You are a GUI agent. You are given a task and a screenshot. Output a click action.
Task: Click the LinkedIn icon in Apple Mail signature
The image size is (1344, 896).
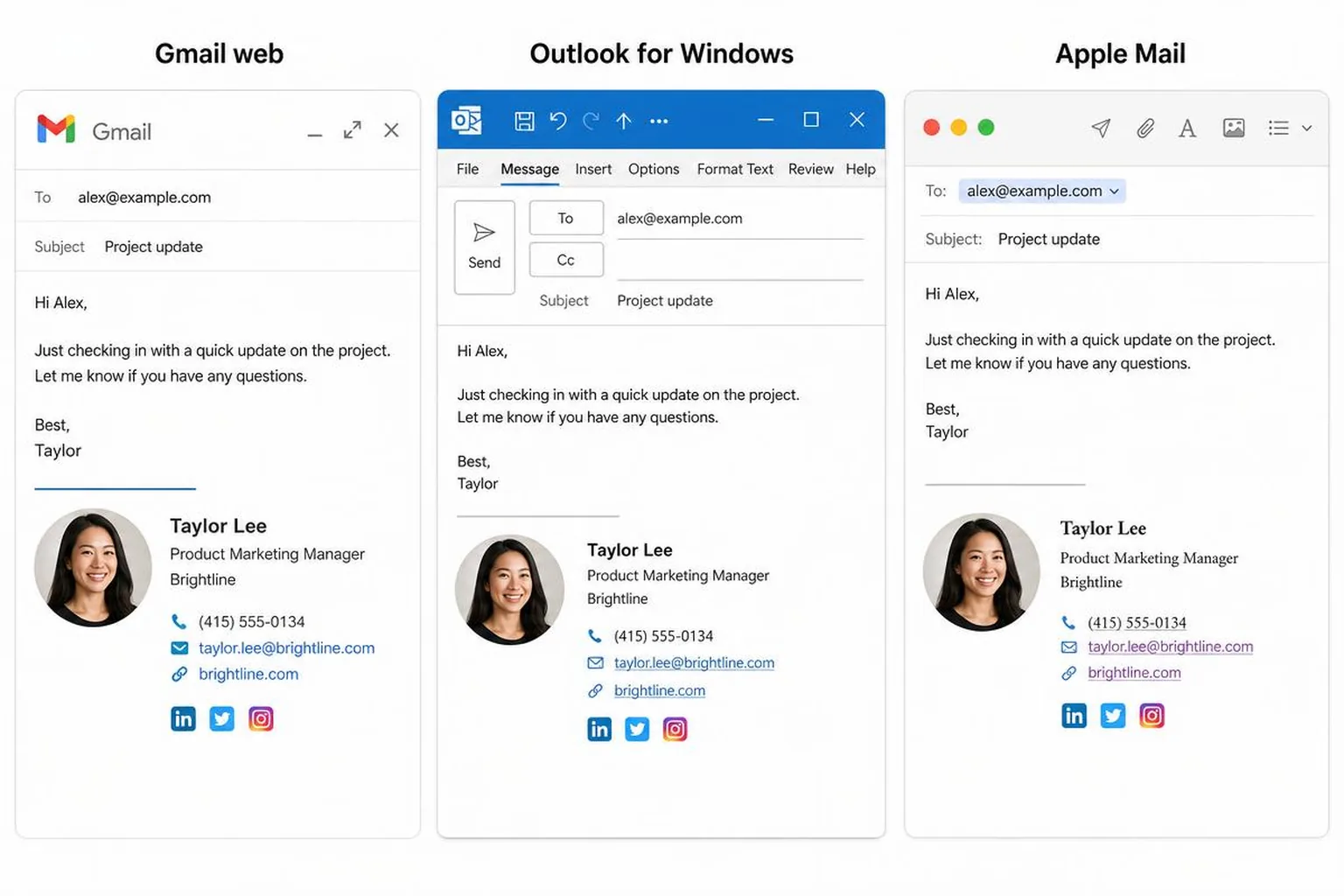coord(1074,716)
